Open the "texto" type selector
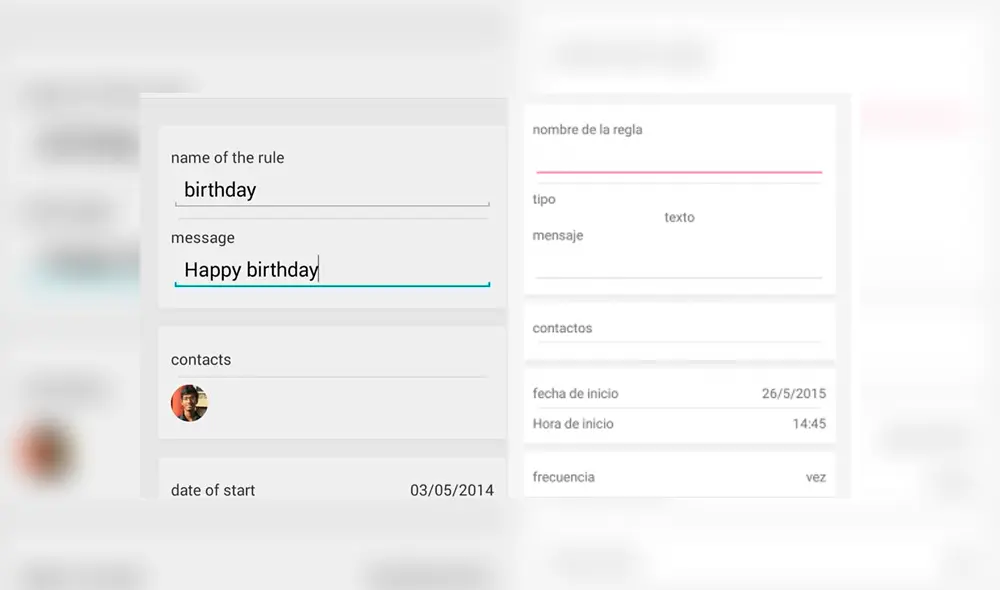This screenshot has width=1000, height=590. (679, 217)
